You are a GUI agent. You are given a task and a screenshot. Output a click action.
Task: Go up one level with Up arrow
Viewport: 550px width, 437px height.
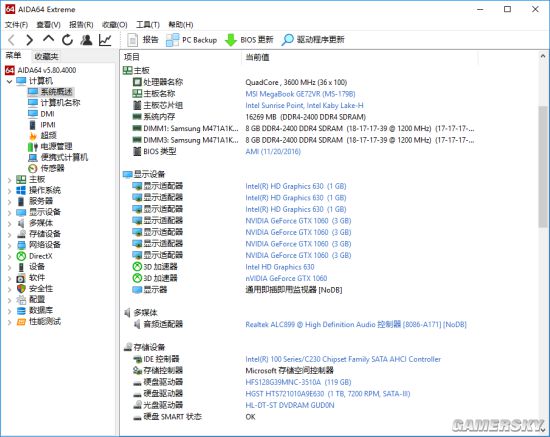pos(48,39)
